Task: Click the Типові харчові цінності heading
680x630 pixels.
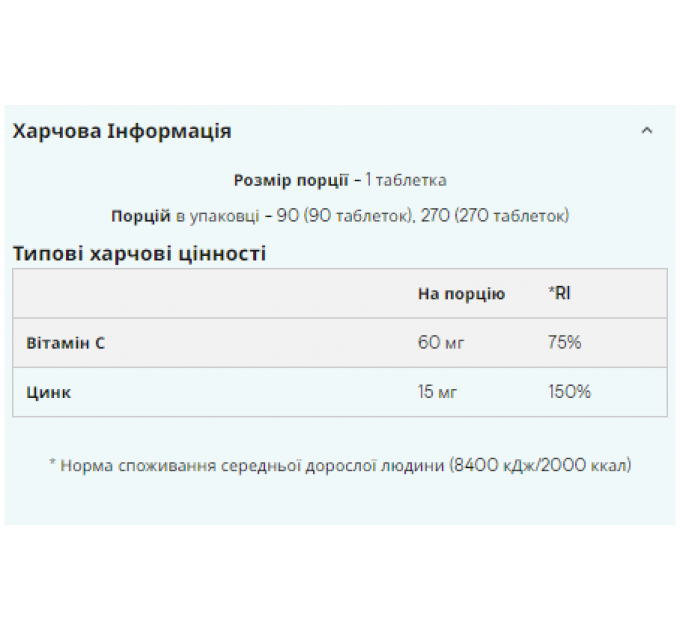Action: click(x=139, y=254)
